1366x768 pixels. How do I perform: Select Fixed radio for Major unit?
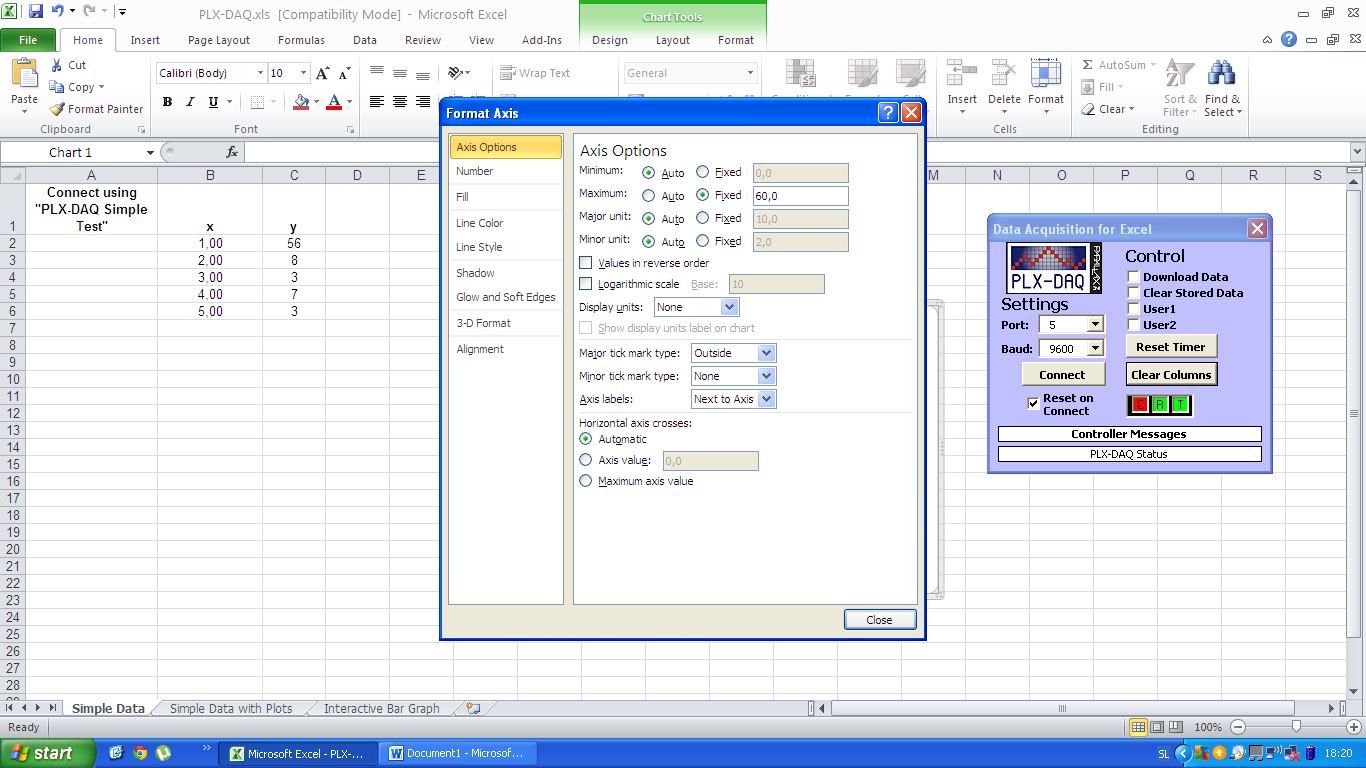(703, 218)
